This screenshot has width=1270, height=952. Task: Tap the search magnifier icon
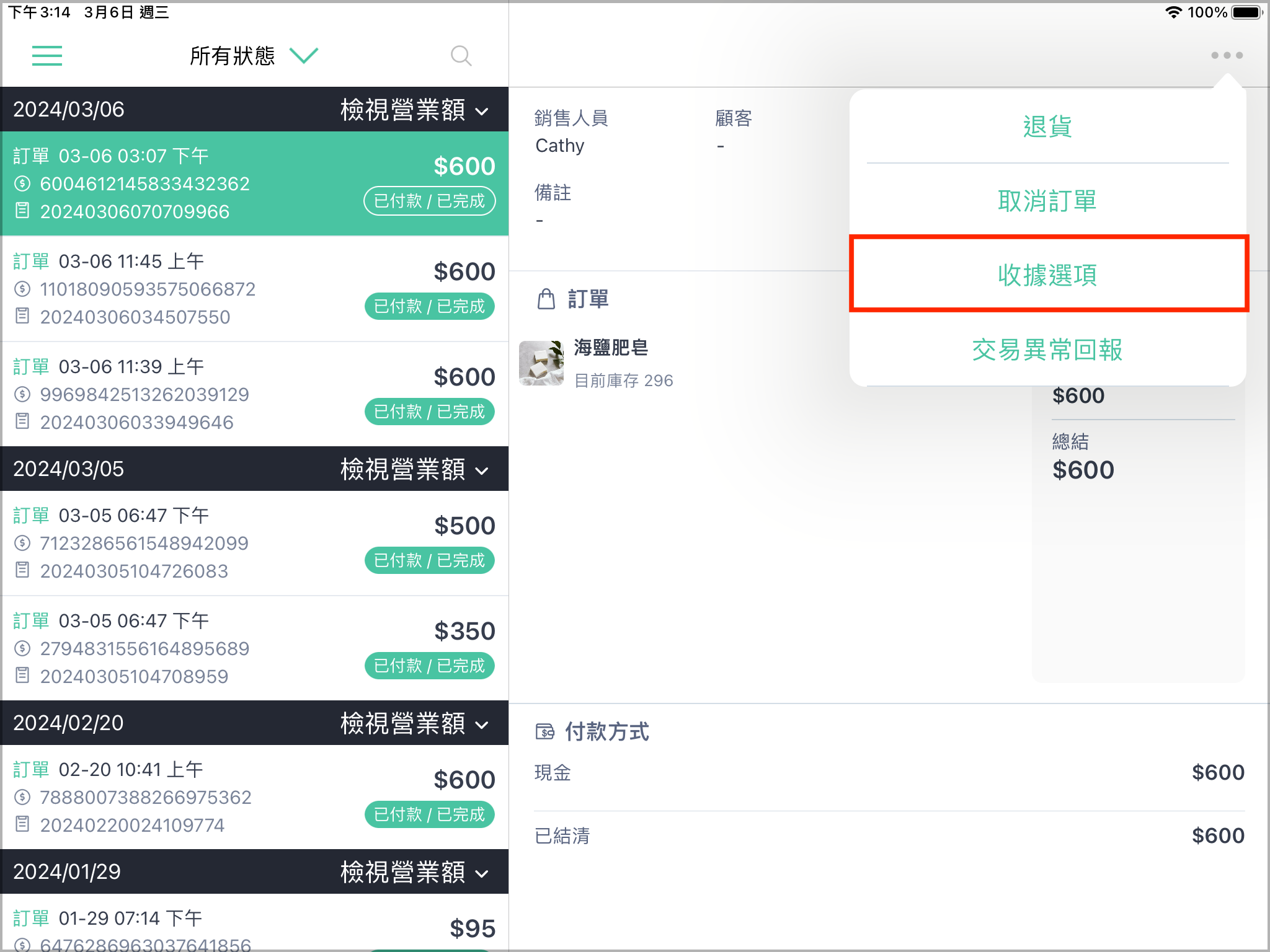pos(461,56)
